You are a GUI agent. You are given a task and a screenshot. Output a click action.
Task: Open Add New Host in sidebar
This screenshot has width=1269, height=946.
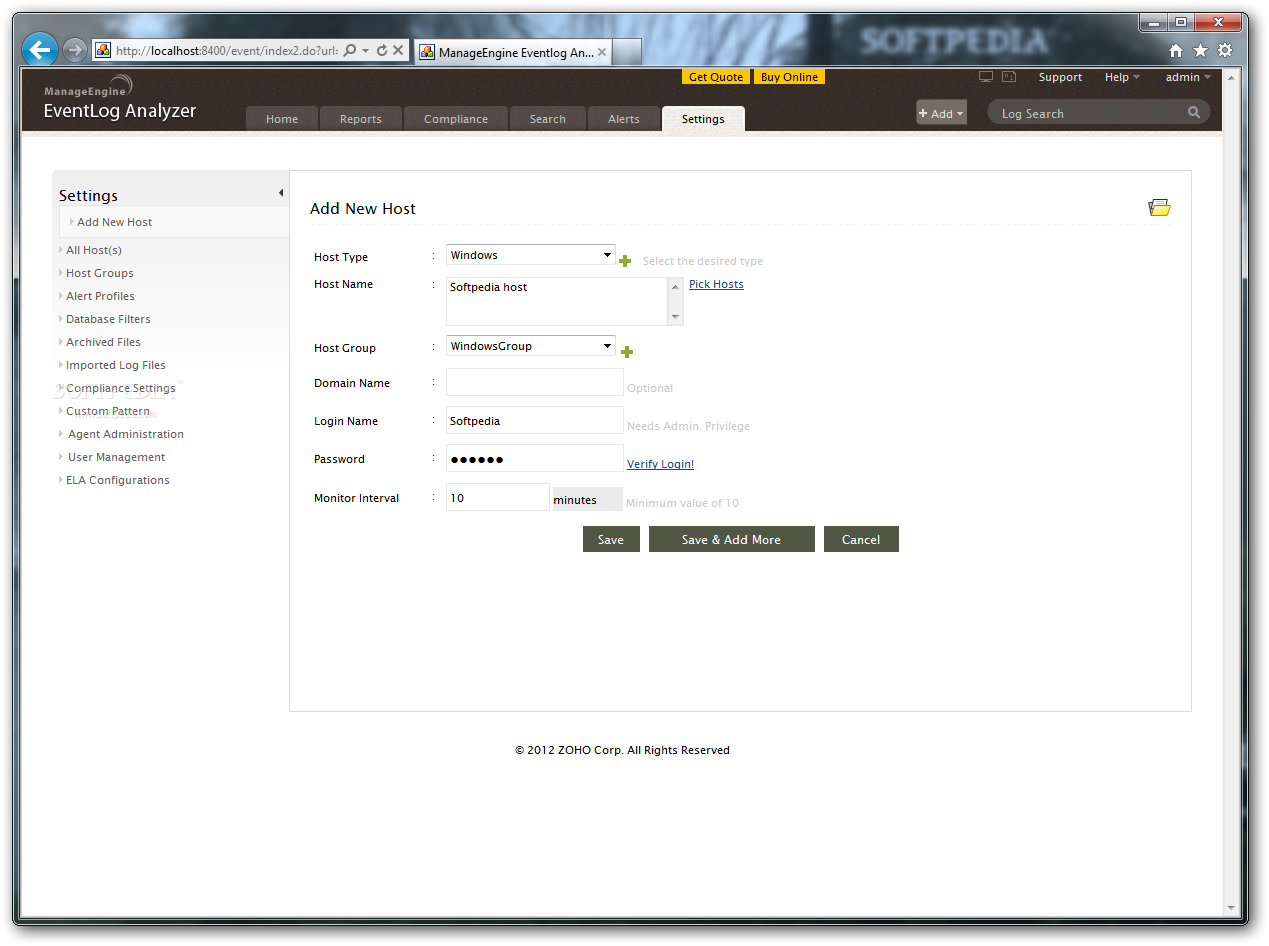point(114,222)
